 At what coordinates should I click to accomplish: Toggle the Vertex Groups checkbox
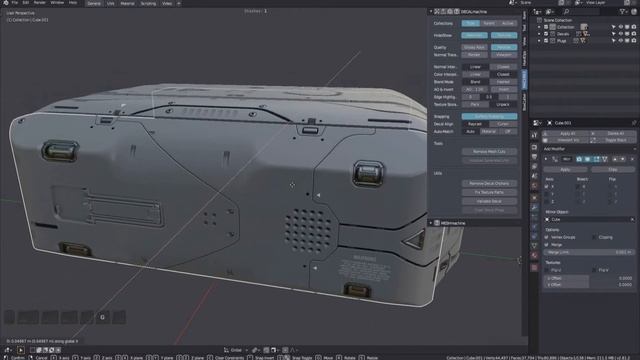[547, 237]
